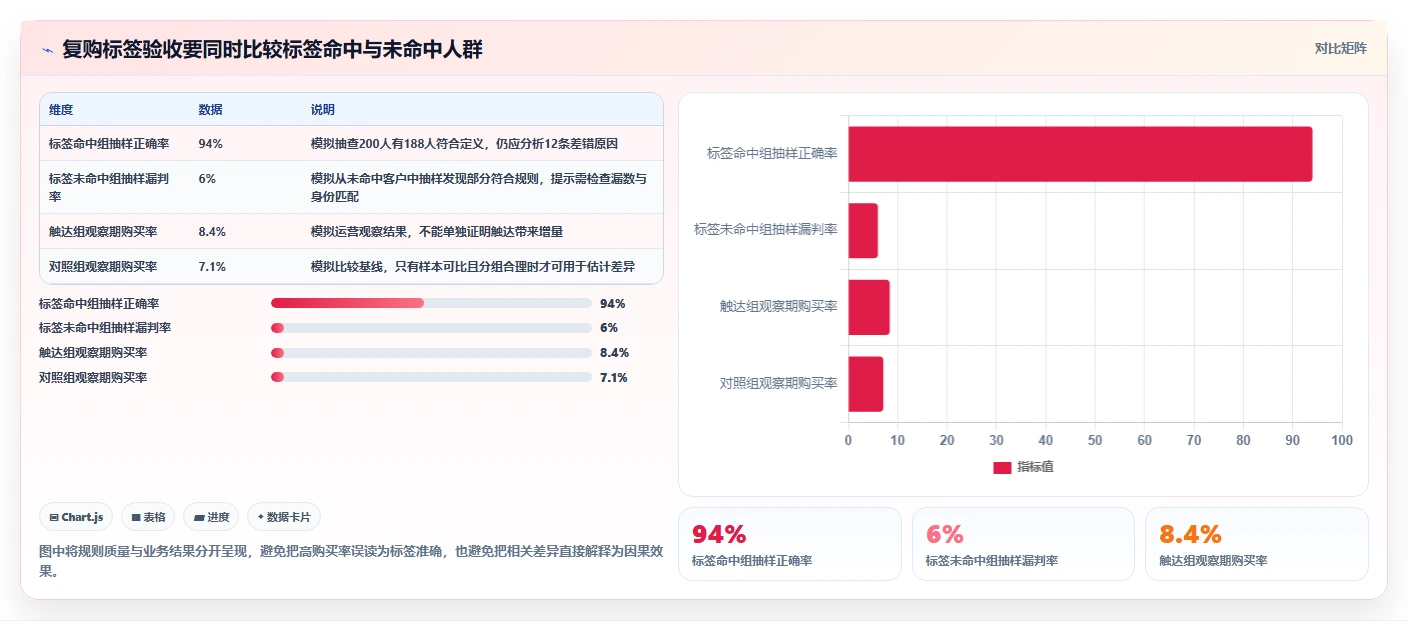Click the 维度 column header
The width and height of the screenshot is (1408, 621).
click(61, 109)
